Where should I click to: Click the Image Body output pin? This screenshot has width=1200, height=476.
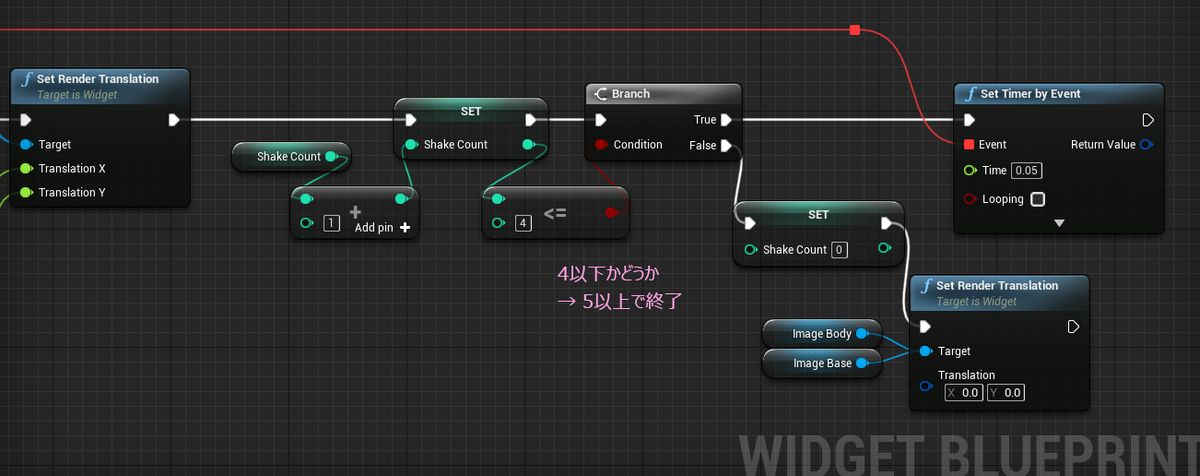(863, 333)
